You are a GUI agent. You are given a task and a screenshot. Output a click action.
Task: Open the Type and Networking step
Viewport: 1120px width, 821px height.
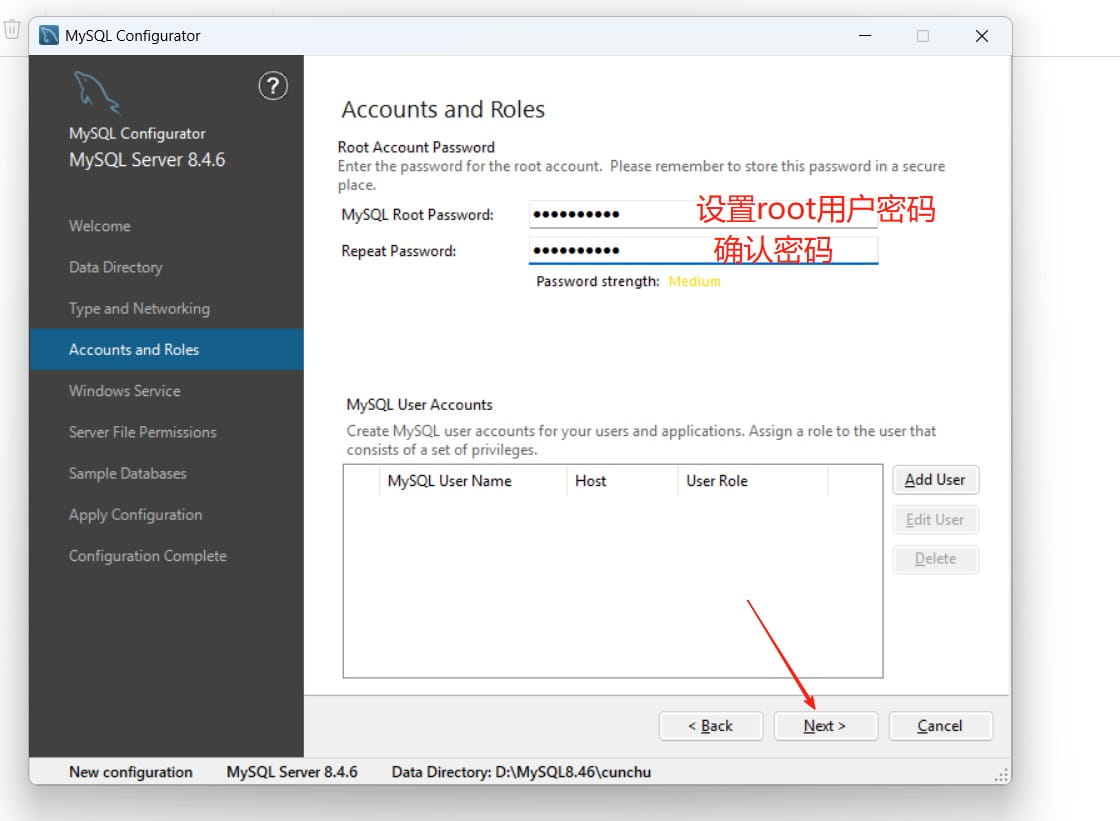click(139, 309)
